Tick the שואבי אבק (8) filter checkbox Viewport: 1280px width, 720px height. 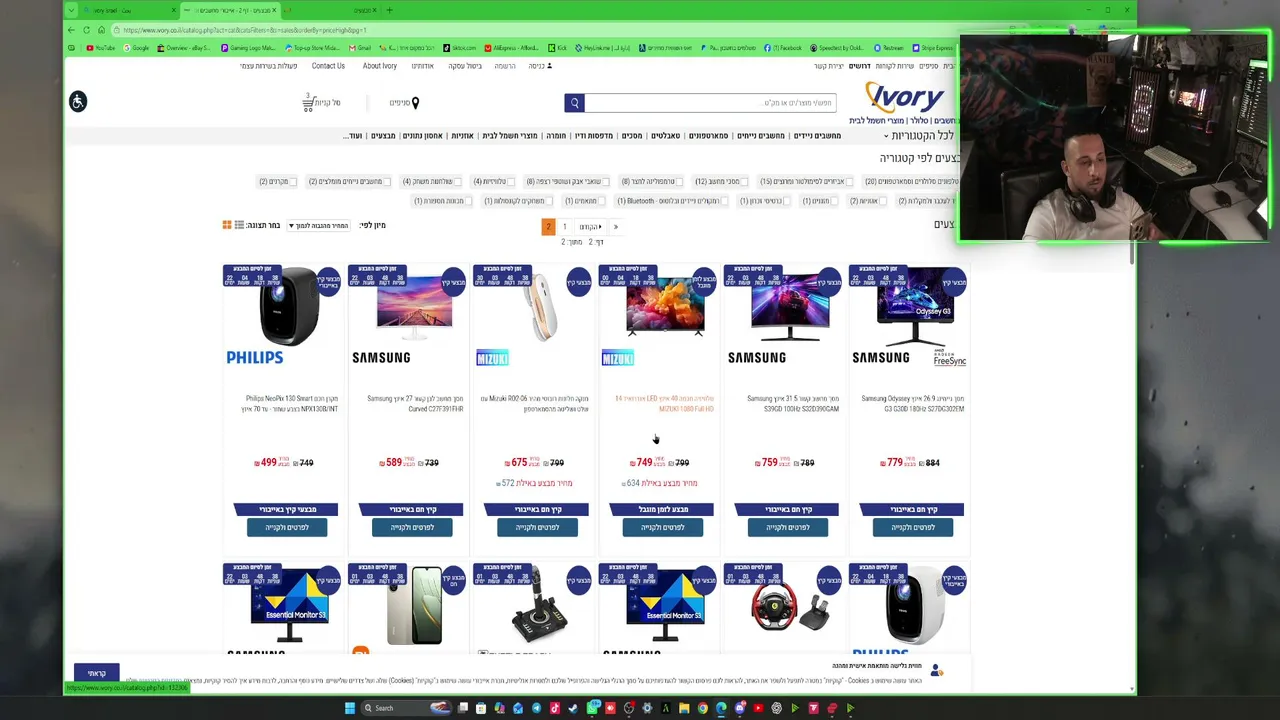click(x=605, y=182)
